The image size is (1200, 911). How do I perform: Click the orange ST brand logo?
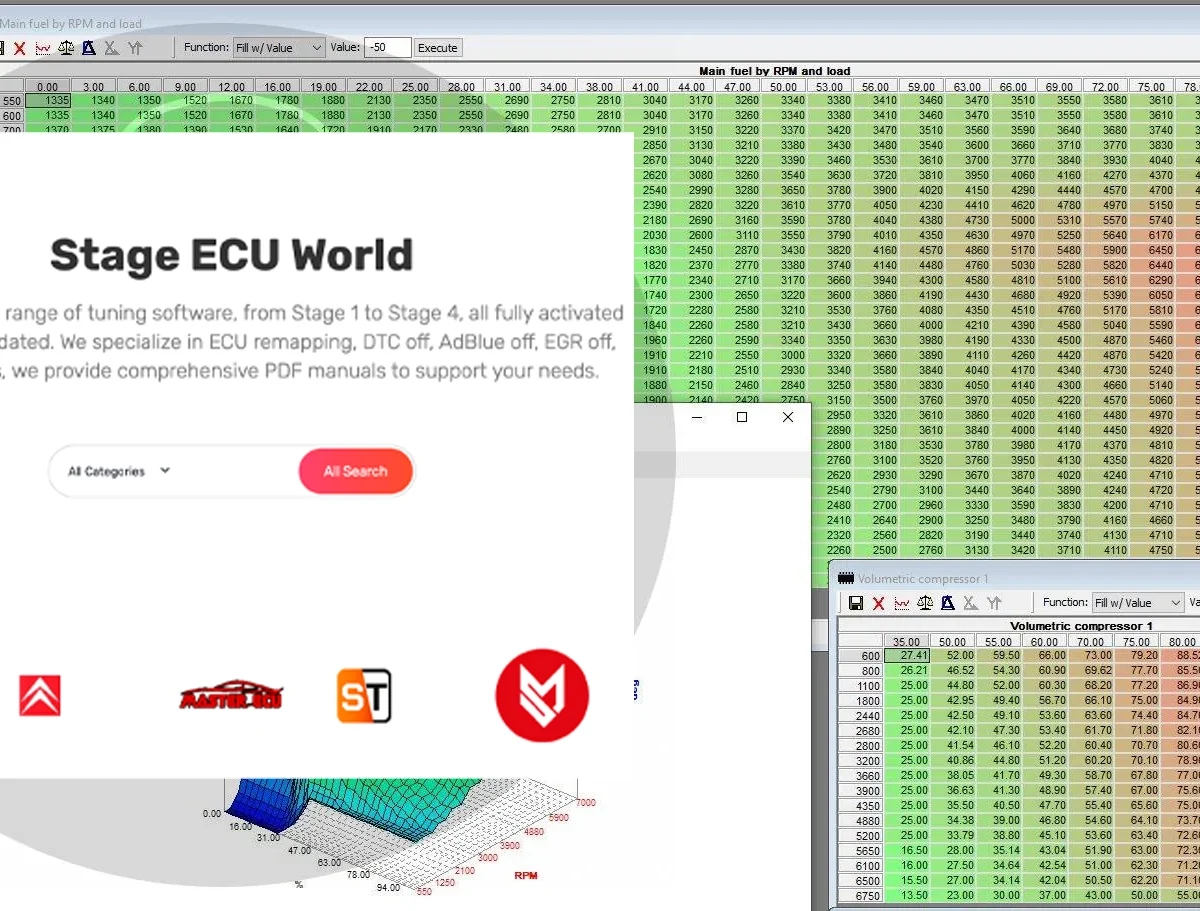point(363,696)
